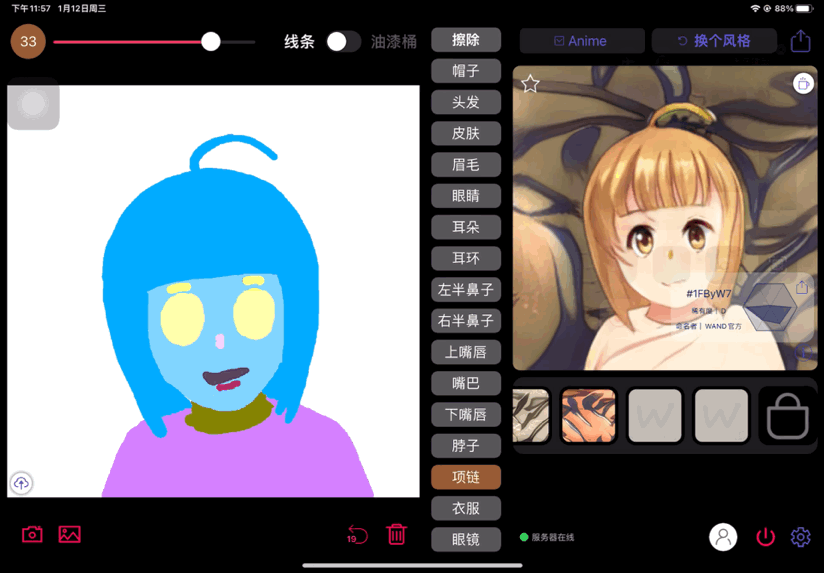Select the 眉毛 eyebrow label
Viewport: 824px width, 573px height.
click(466, 165)
